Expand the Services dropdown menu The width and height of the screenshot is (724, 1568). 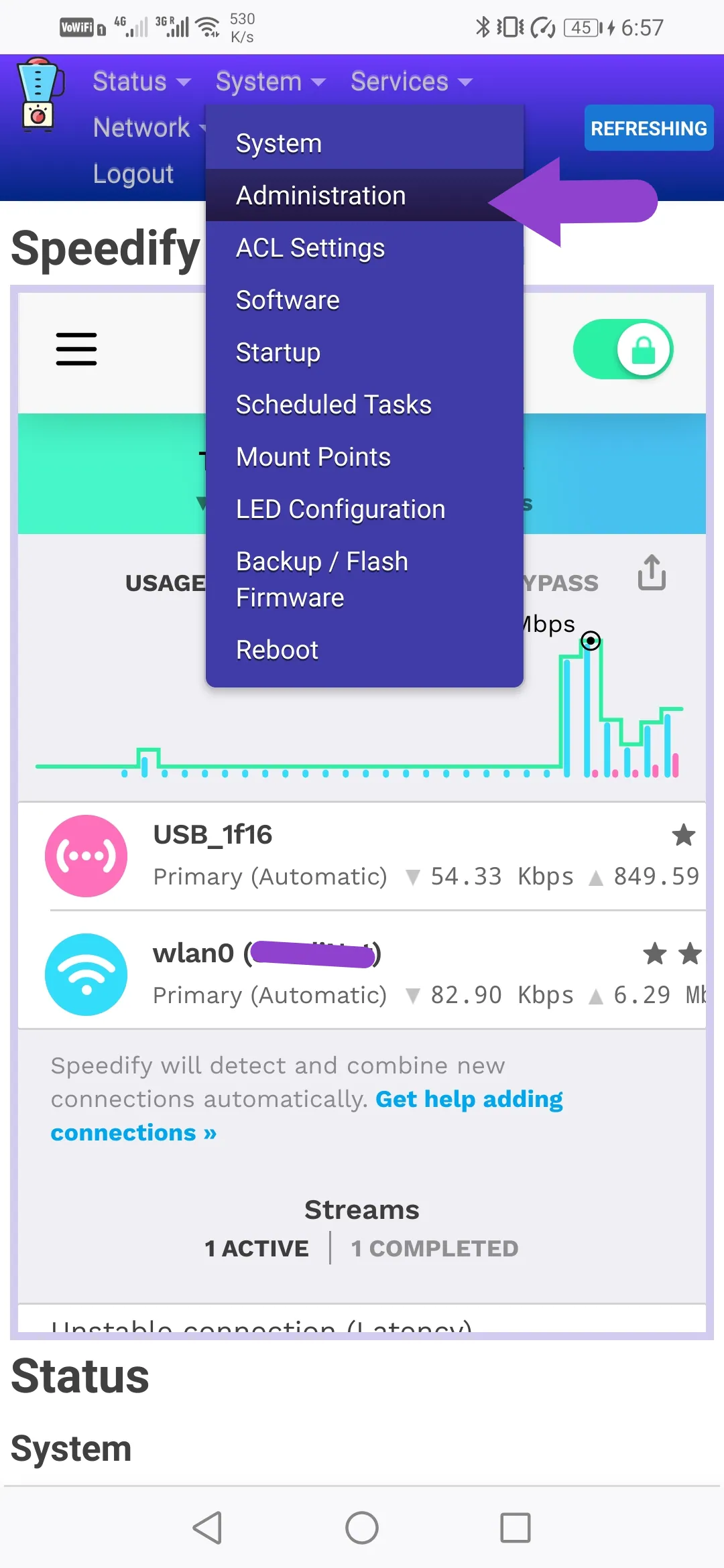click(x=411, y=82)
